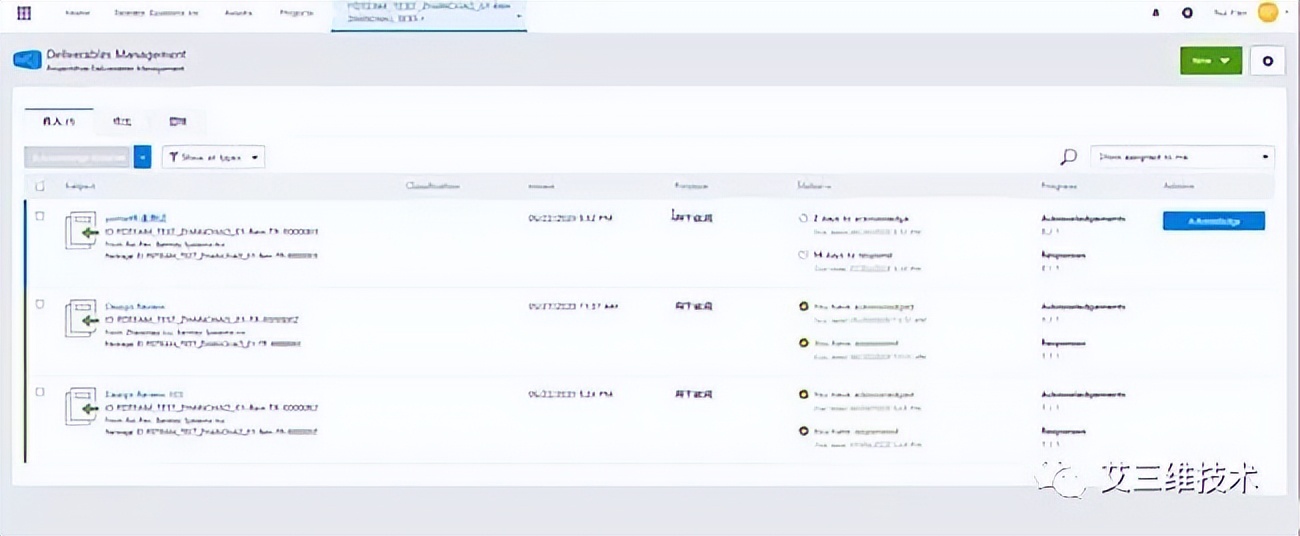Click the Deliverables Management logo icon
The height and width of the screenshot is (536, 1300).
click(27, 60)
